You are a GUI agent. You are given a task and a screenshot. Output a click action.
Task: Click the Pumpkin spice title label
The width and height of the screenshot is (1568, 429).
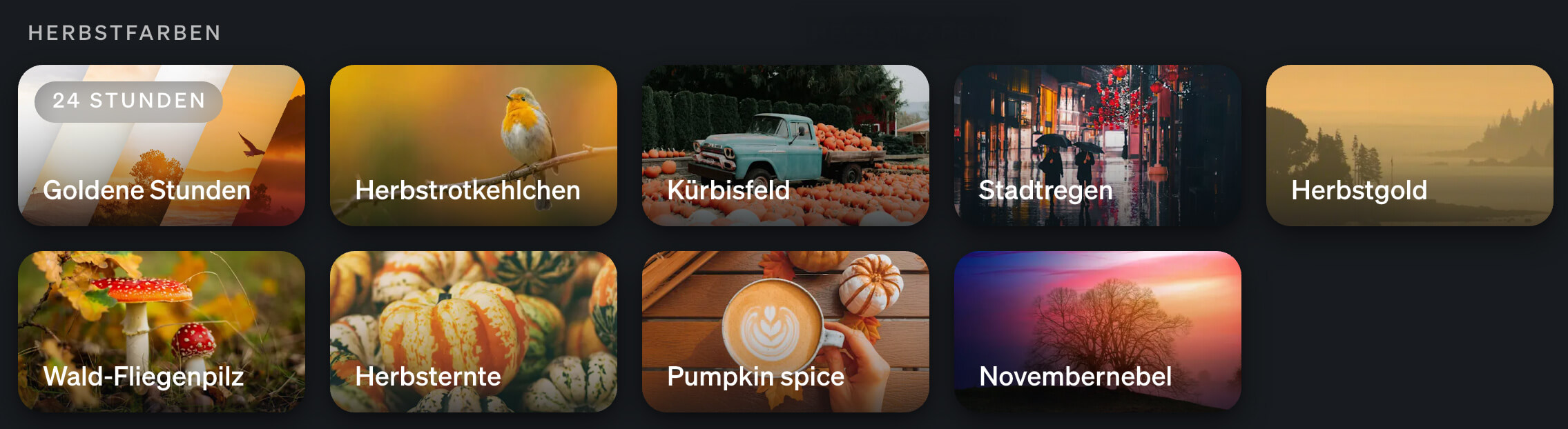[x=756, y=377]
